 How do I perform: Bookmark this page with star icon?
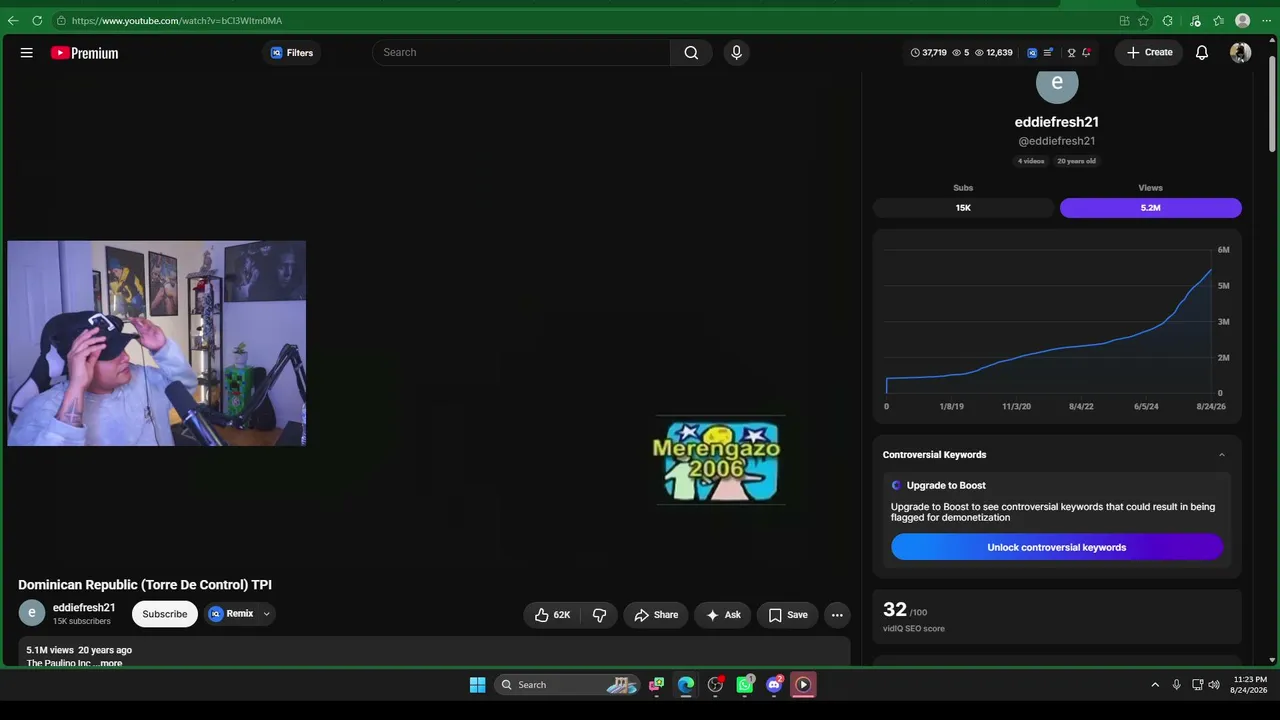click(1143, 21)
